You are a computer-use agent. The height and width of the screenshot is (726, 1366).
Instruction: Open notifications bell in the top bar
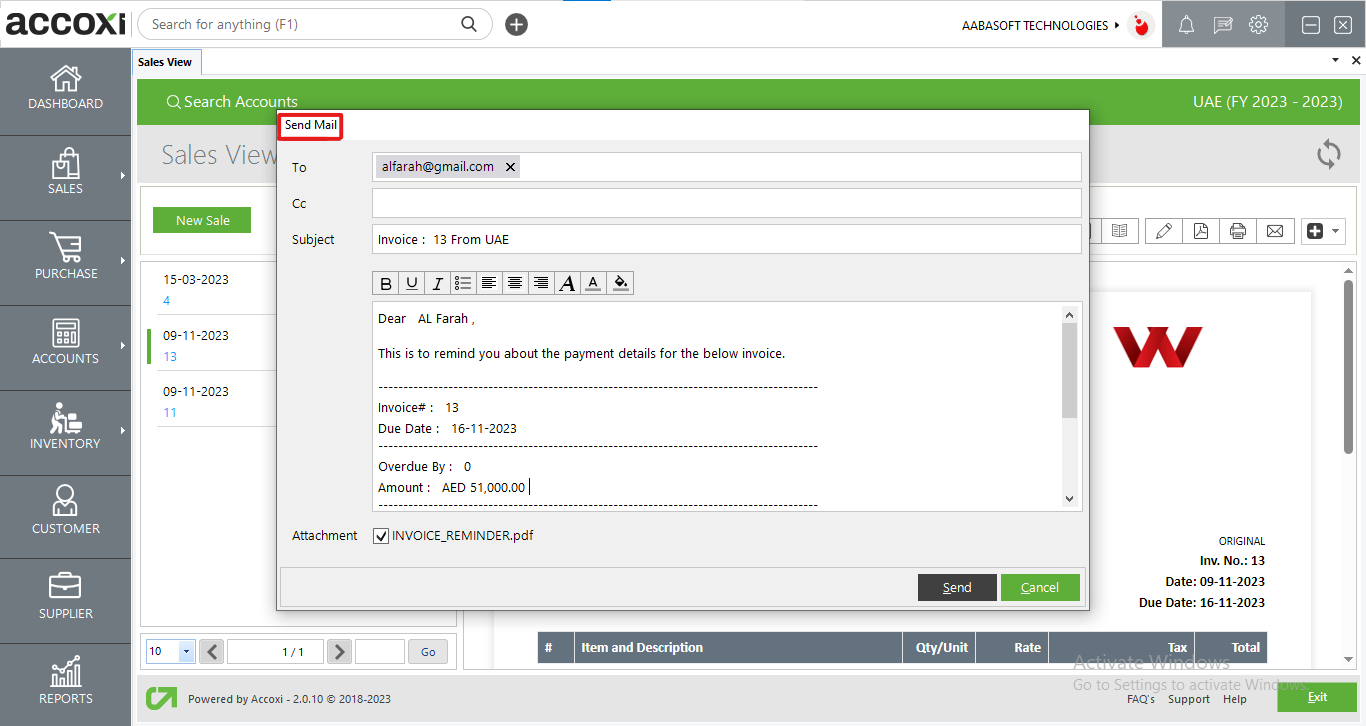1186,24
